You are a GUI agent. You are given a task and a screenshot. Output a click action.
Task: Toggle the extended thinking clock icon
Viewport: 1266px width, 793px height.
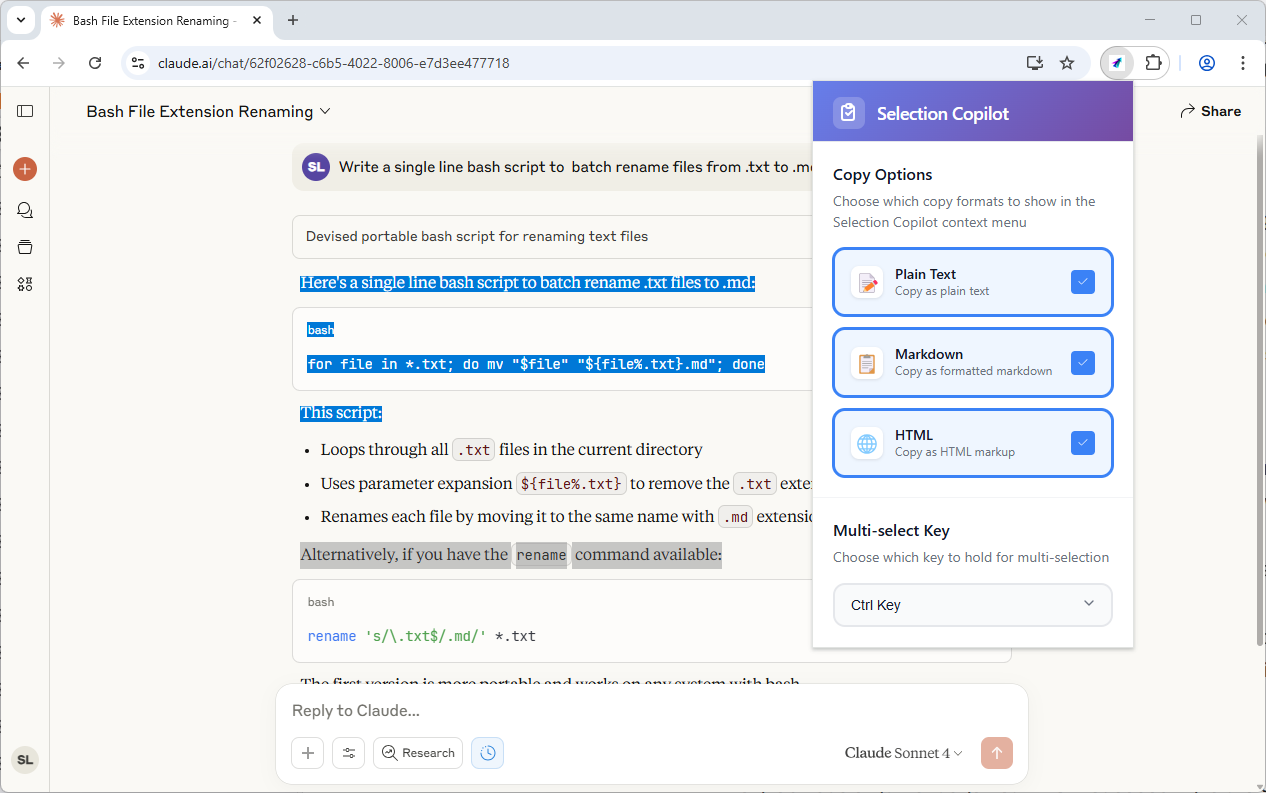coord(488,753)
